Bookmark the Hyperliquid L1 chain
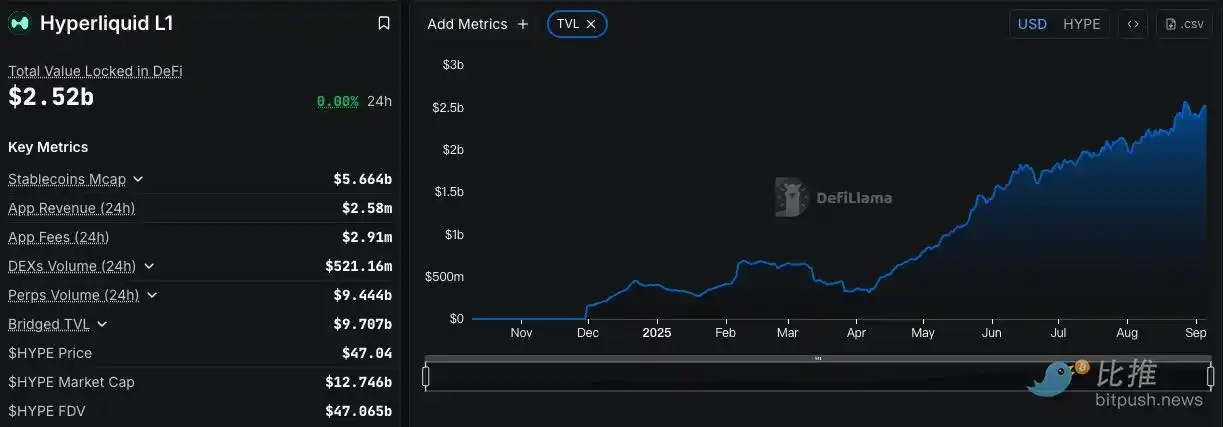The height and width of the screenshot is (427, 1223). (x=384, y=23)
